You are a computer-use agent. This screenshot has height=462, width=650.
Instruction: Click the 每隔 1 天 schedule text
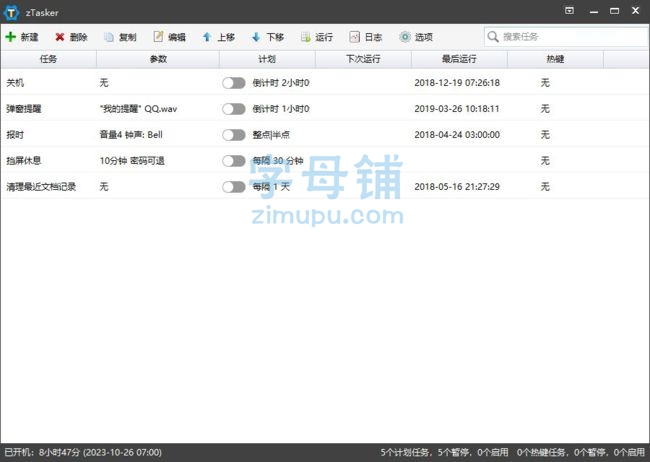pos(271,187)
